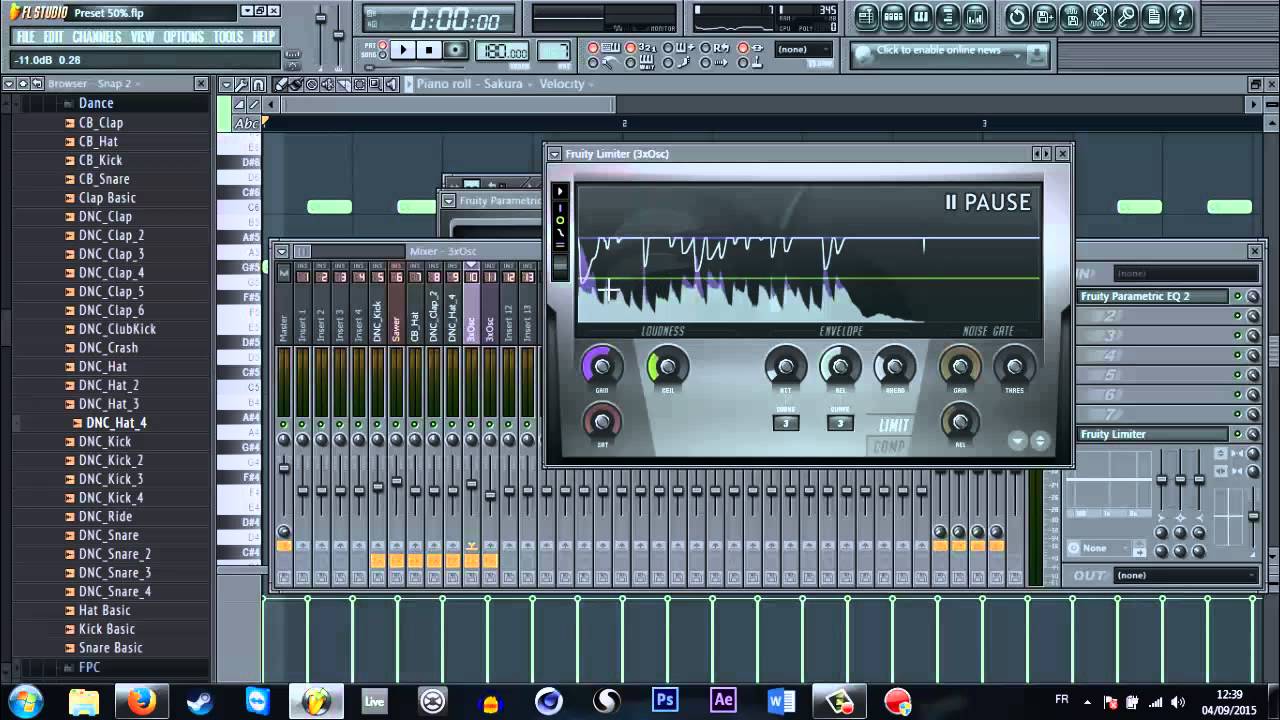The width and height of the screenshot is (1280, 720).
Task: Click to enable online news panel
Action: [x=949, y=54]
